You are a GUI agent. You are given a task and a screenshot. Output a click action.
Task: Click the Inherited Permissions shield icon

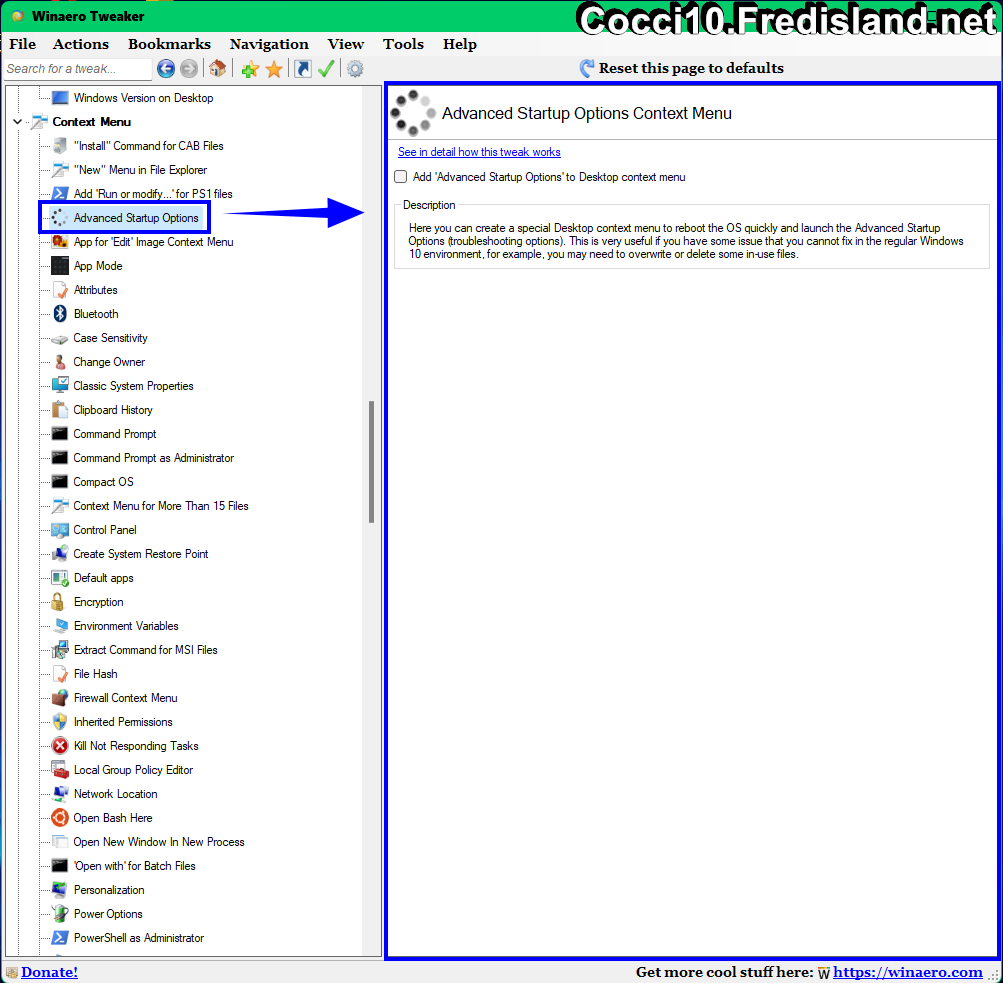pos(60,721)
